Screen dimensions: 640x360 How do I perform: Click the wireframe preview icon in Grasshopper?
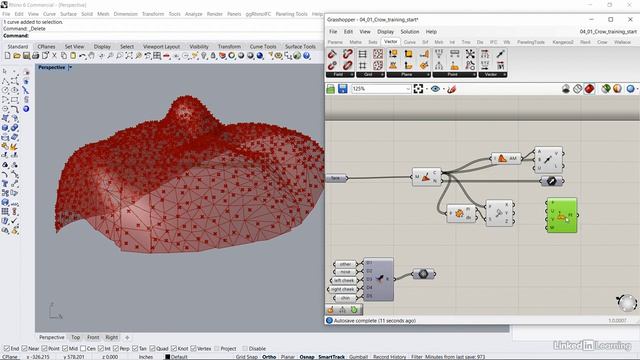(577, 89)
